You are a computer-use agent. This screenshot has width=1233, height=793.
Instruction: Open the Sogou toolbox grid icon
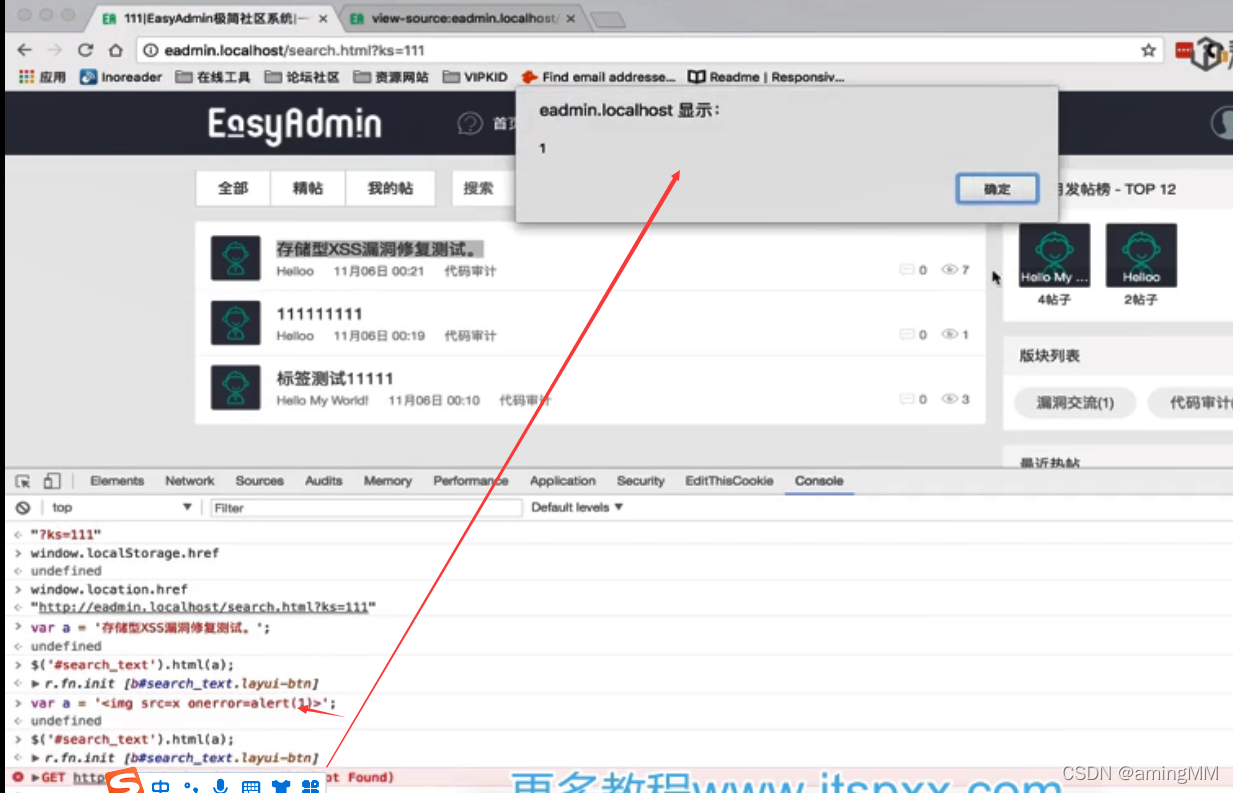click(310, 787)
